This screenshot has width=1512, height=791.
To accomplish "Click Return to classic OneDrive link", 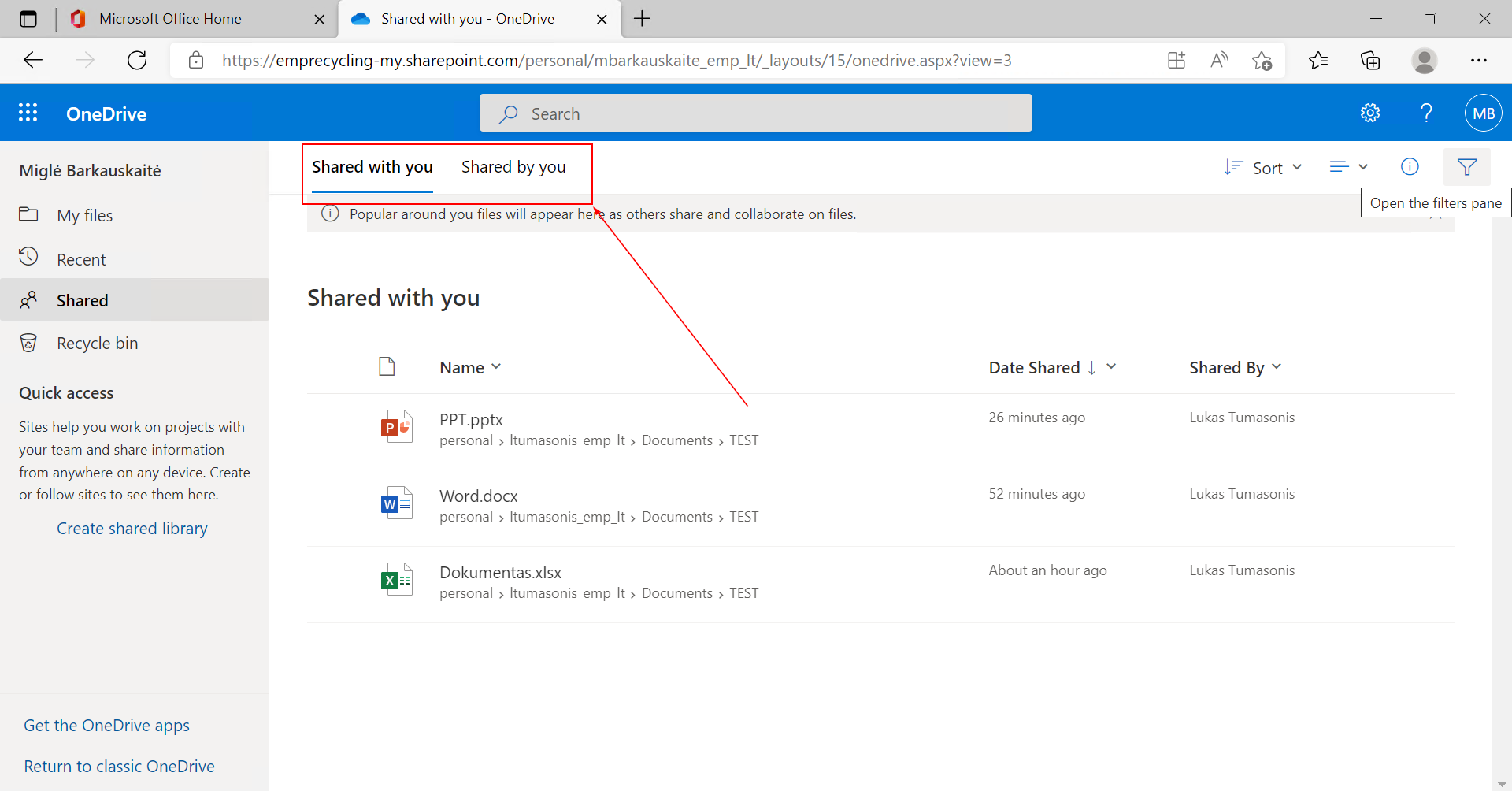I will [119, 767].
